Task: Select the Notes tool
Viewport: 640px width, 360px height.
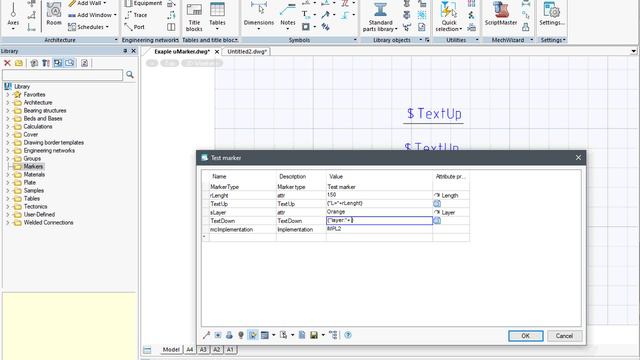Action: [288, 16]
